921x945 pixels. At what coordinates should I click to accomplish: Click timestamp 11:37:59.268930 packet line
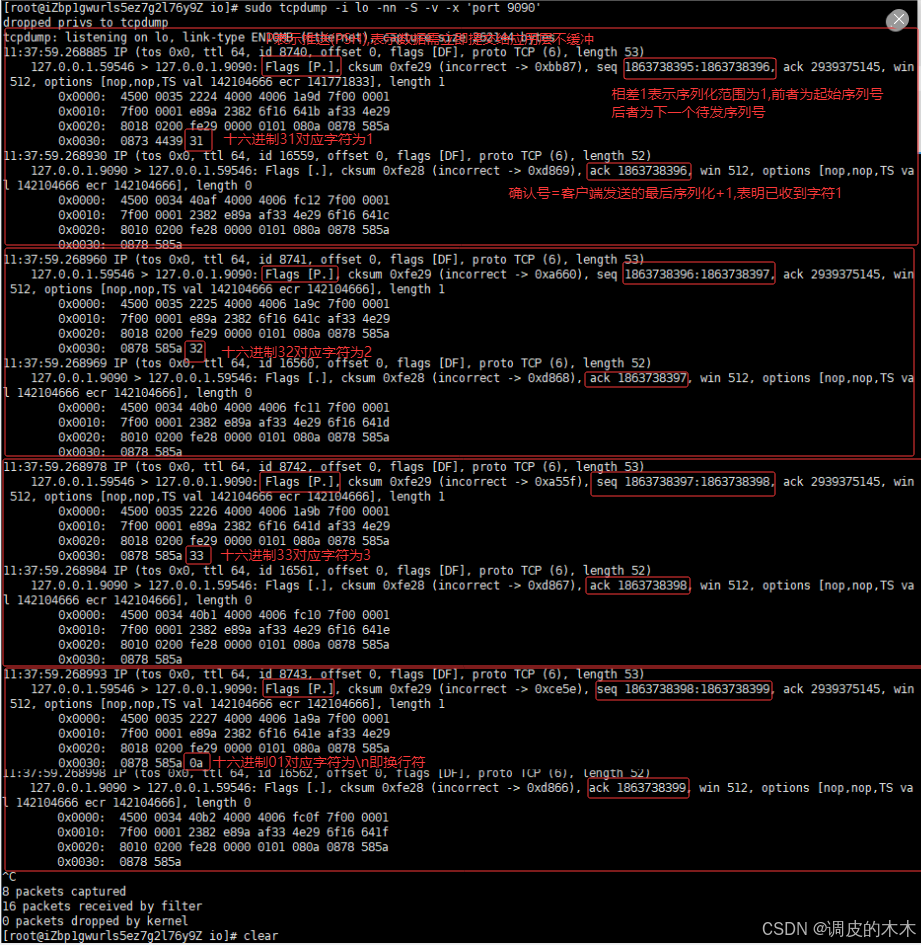click(327, 155)
